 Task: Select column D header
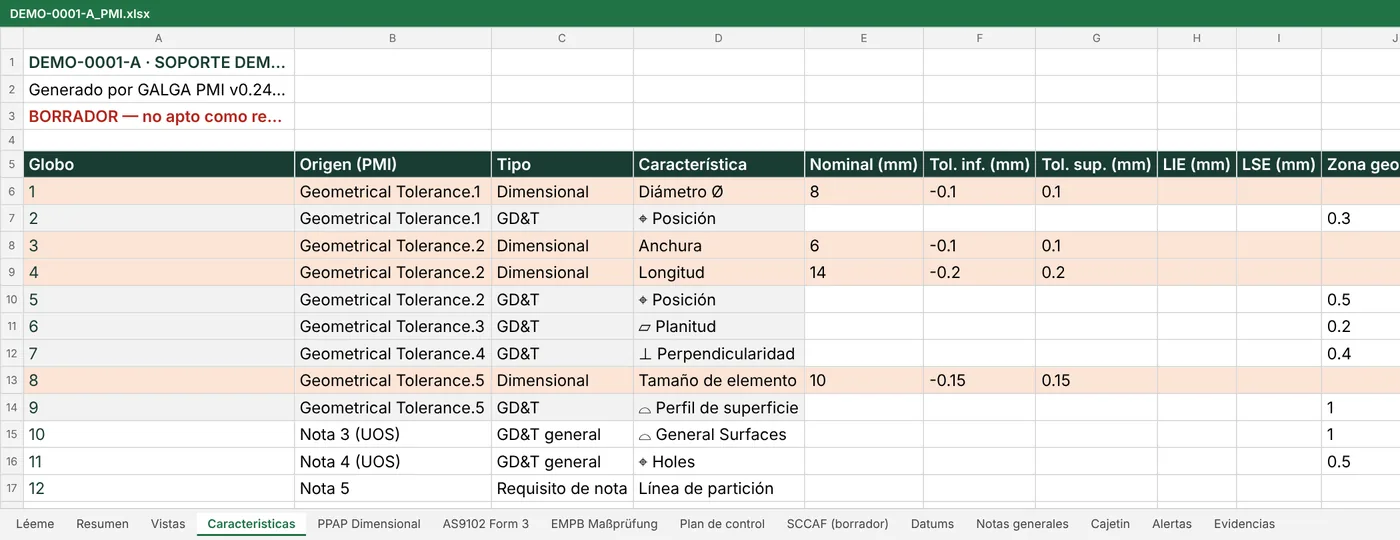pyautogui.click(x=719, y=38)
